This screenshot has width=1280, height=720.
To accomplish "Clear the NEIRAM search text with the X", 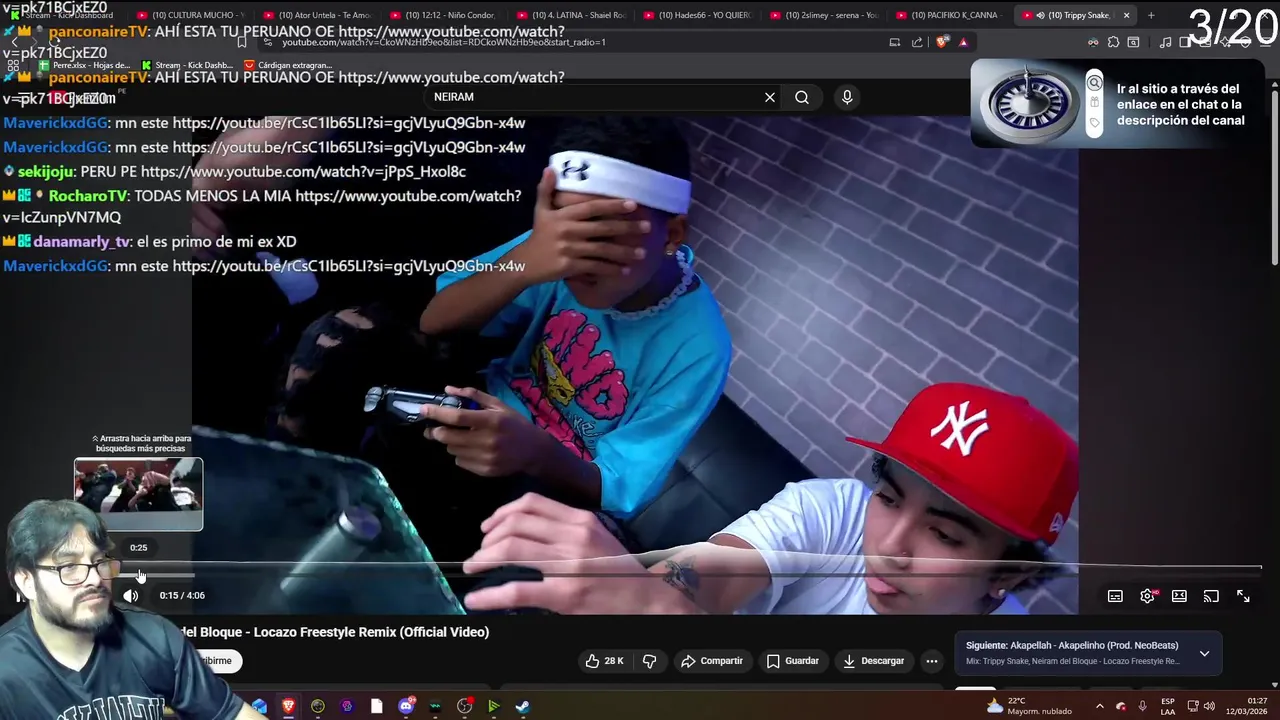I will 769,97.
